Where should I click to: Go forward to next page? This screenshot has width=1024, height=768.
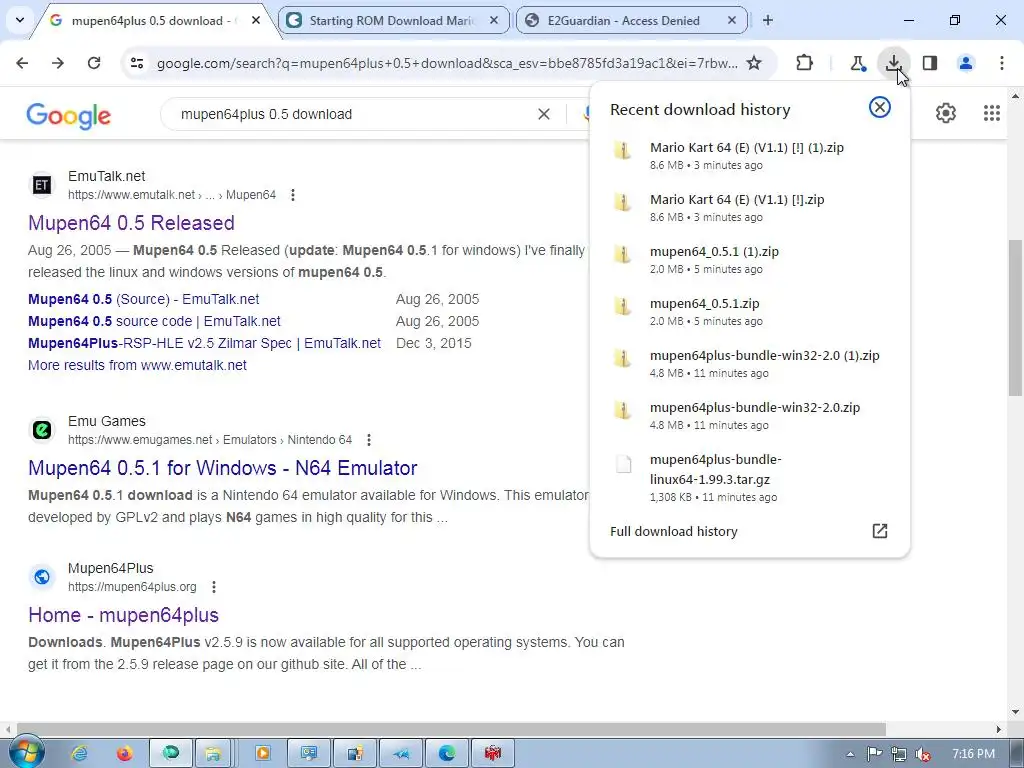(58, 63)
